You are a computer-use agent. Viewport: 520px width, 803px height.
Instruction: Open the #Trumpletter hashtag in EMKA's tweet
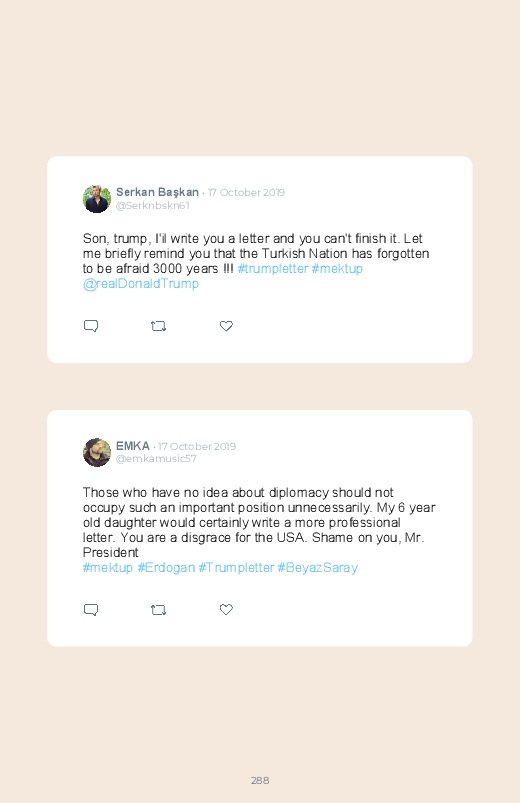pyautogui.click(x=237, y=567)
